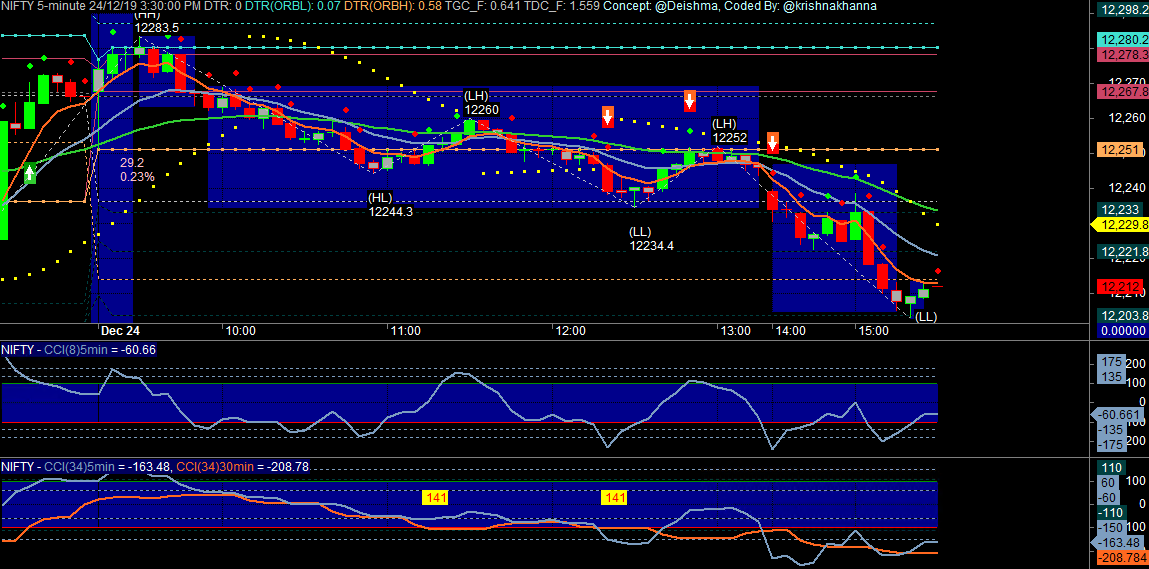Click the Dec 24 date label

tap(120, 331)
